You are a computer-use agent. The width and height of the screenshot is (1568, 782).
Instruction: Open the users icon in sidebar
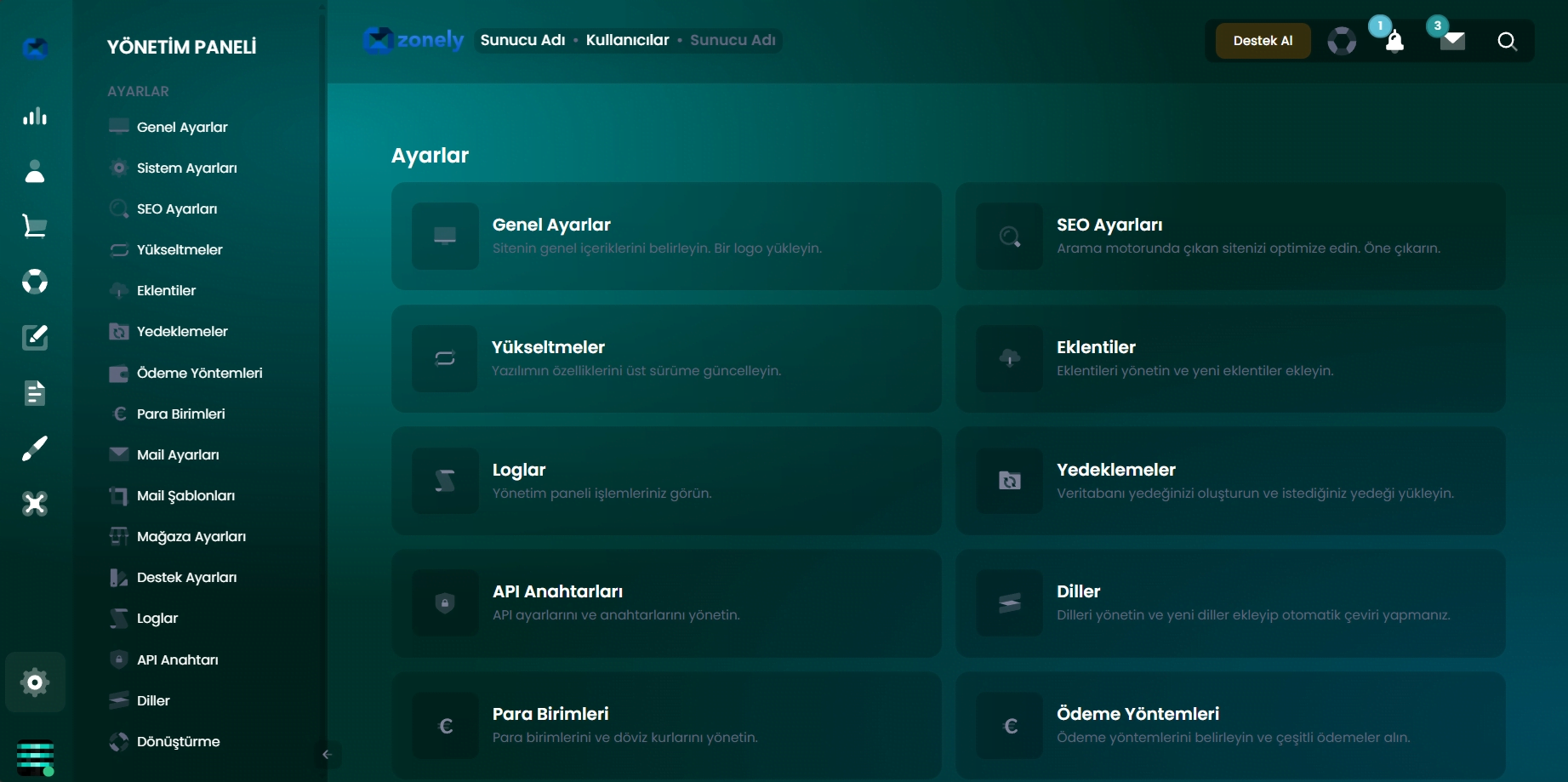coord(35,172)
